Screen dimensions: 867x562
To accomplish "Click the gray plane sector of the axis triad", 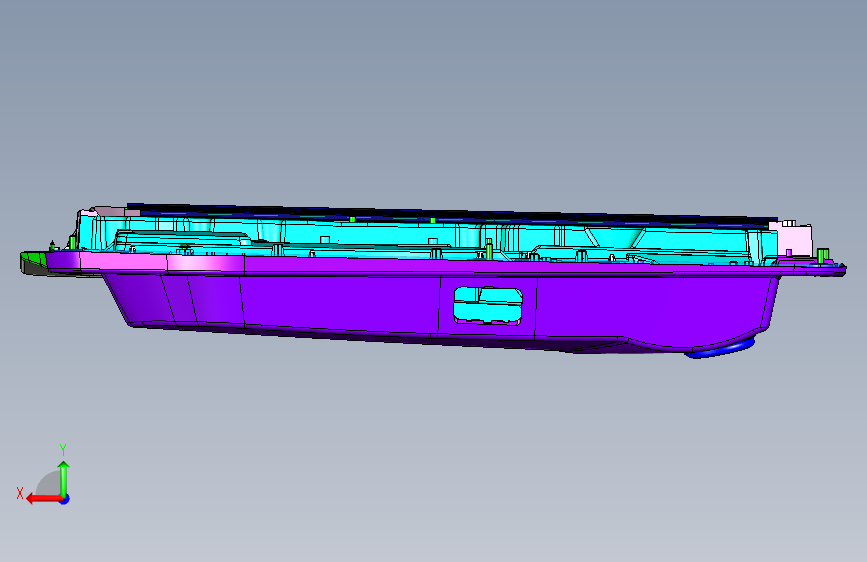I will click(x=48, y=483).
